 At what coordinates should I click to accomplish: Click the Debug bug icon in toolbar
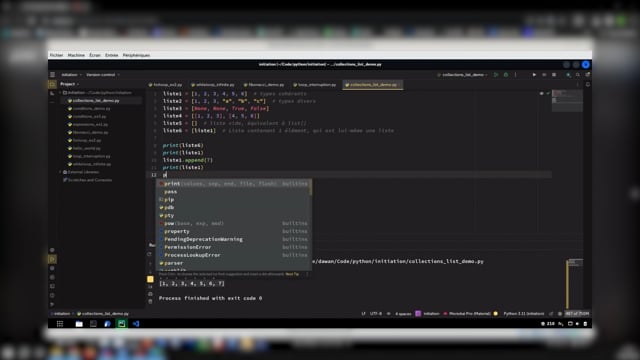(506, 75)
